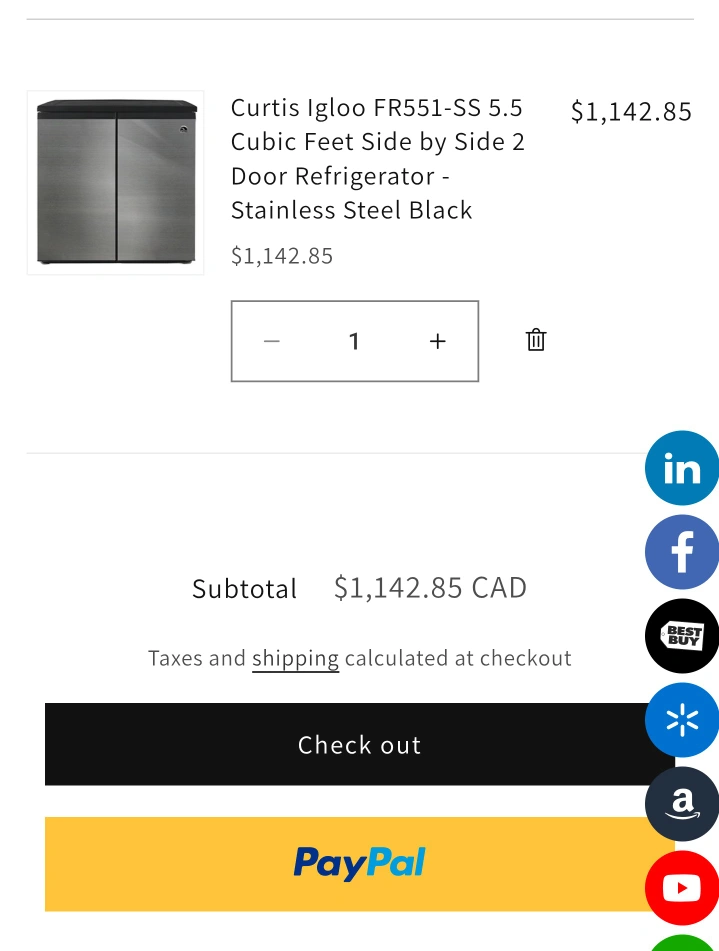Viewport: 719px width, 951px height.
Task: Click the Subtotal label
Action: coord(244,589)
